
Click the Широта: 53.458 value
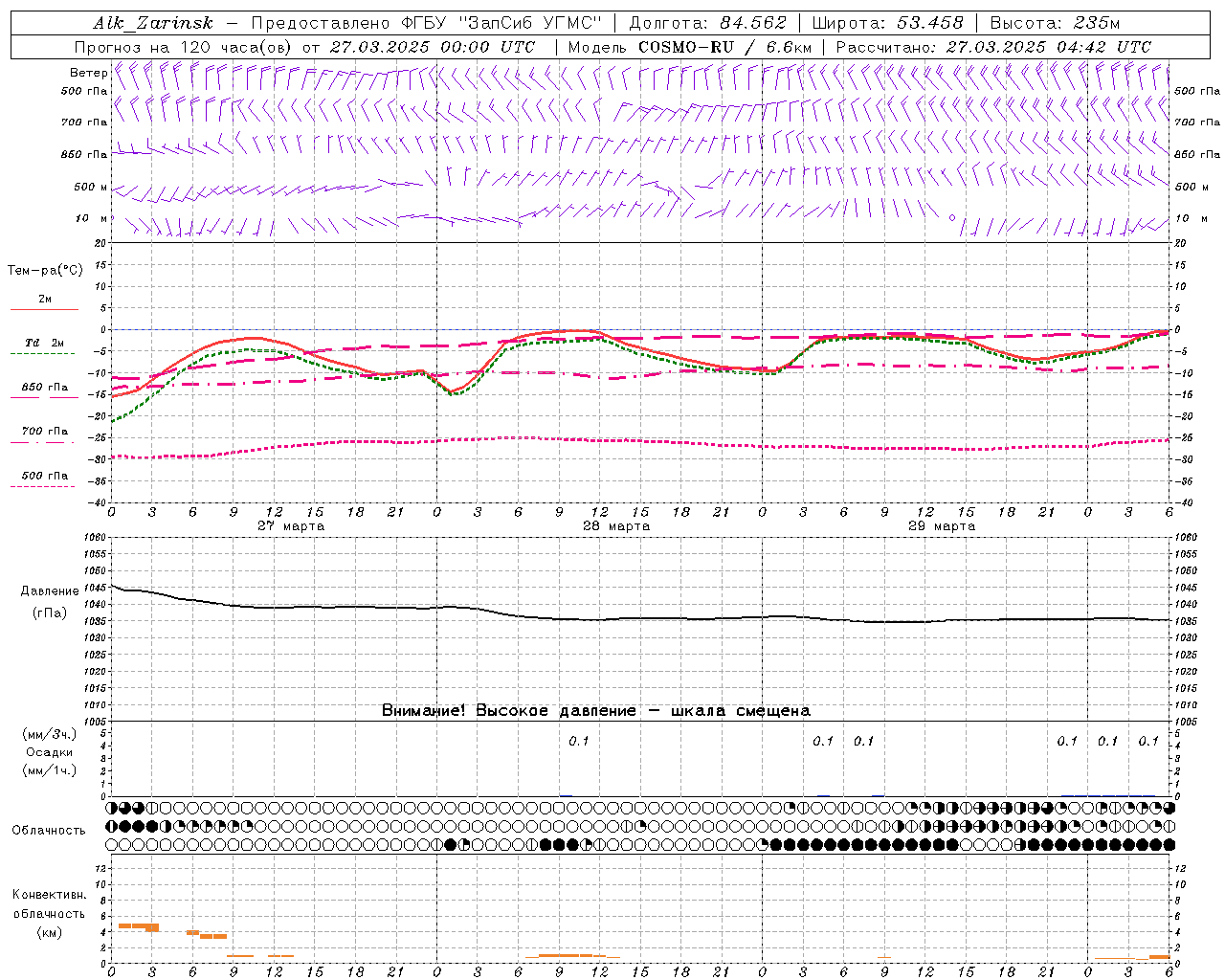pos(887,23)
